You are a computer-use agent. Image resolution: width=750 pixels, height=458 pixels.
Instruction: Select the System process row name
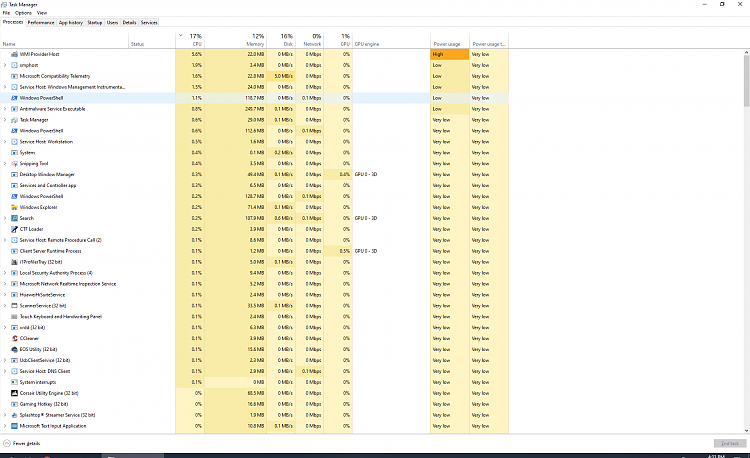pos(27,153)
